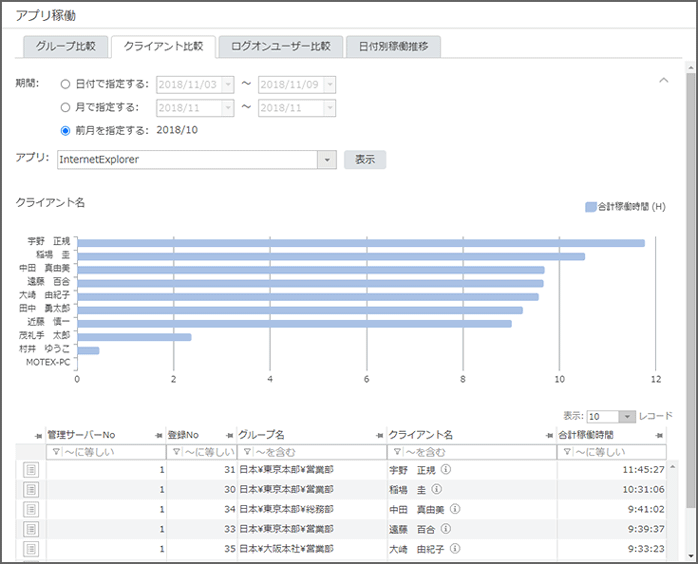Click the アプリ InternetExplorer input field
This screenshot has width=698, height=564.
pos(187,160)
